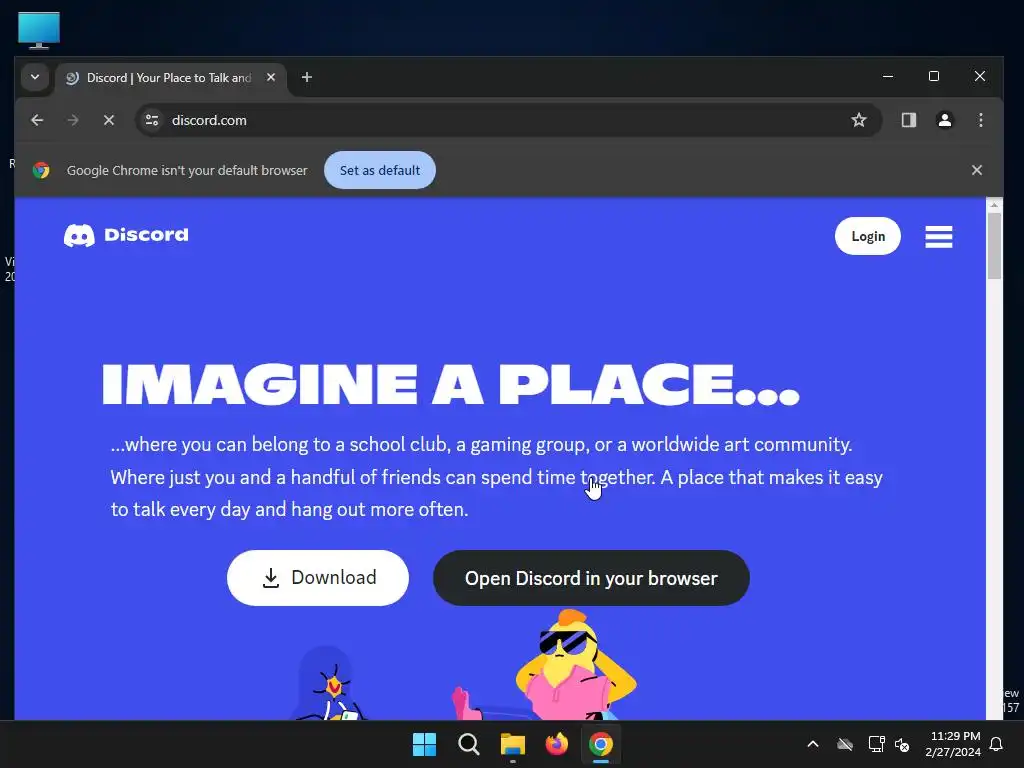The image size is (1024, 768).
Task: Click the page vertical scrollbar thumb
Action: tap(994, 246)
